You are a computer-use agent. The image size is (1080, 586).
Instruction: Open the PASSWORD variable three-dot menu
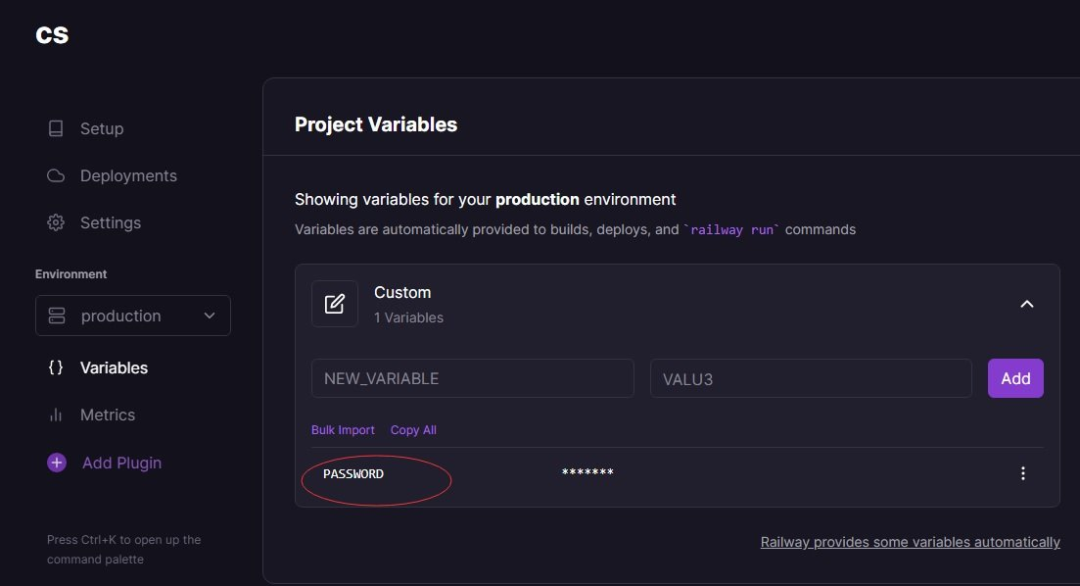(x=1023, y=473)
